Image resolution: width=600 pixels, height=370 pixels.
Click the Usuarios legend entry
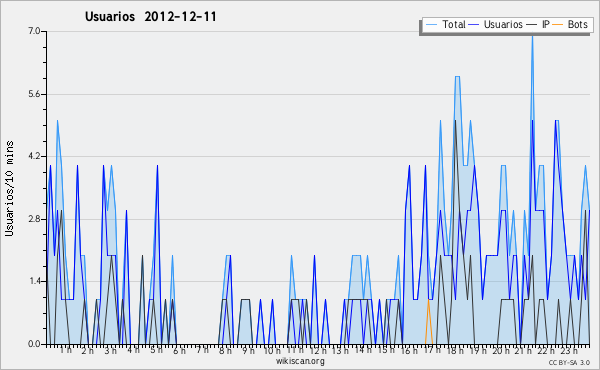(x=496, y=25)
